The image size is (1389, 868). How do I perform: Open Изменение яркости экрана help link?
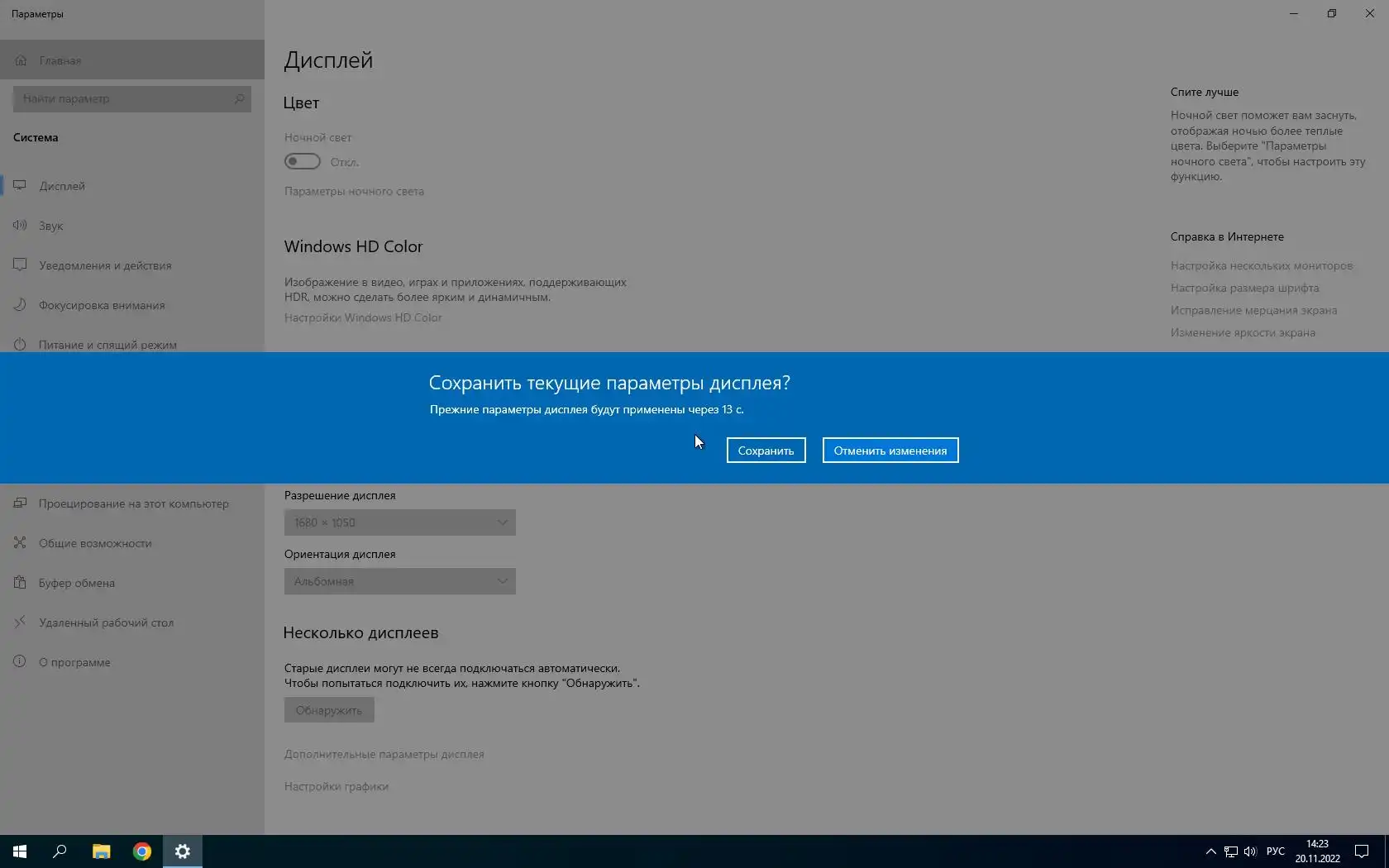pyautogui.click(x=1243, y=332)
